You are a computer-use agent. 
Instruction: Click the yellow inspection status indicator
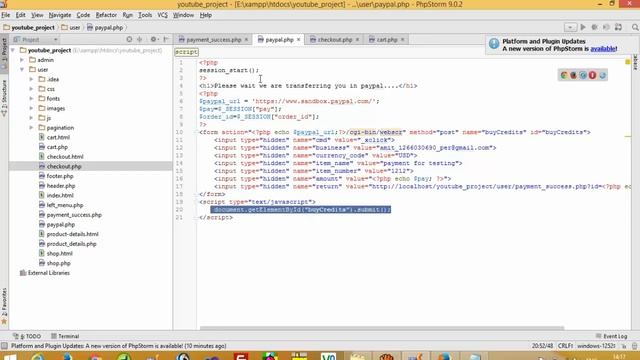pyautogui.click(x=627, y=62)
